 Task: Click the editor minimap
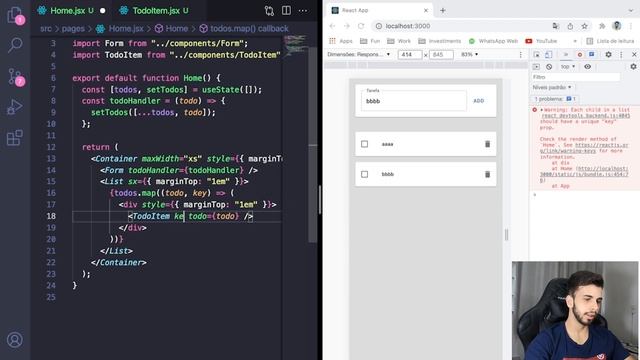click(x=296, y=45)
